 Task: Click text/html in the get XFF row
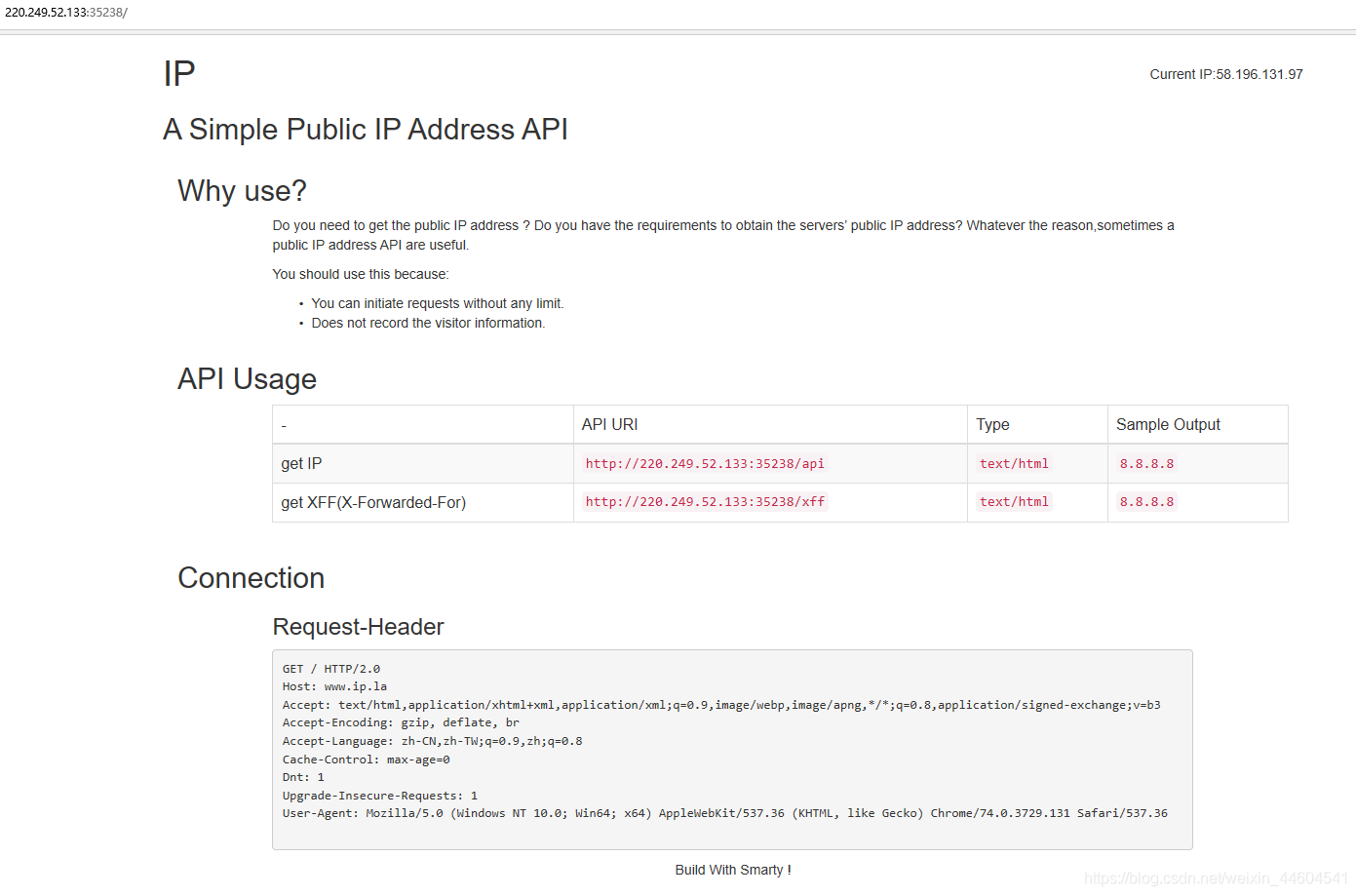tap(1014, 501)
